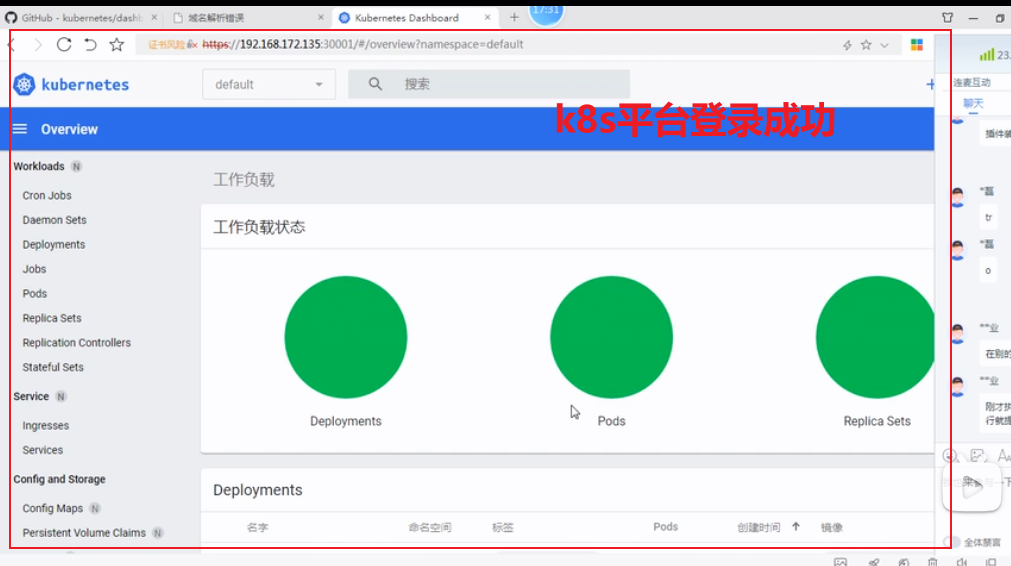The width and height of the screenshot is (1011, 566).
Task: Click the Kubernetes logo icon
Action: tap(24, 84)
